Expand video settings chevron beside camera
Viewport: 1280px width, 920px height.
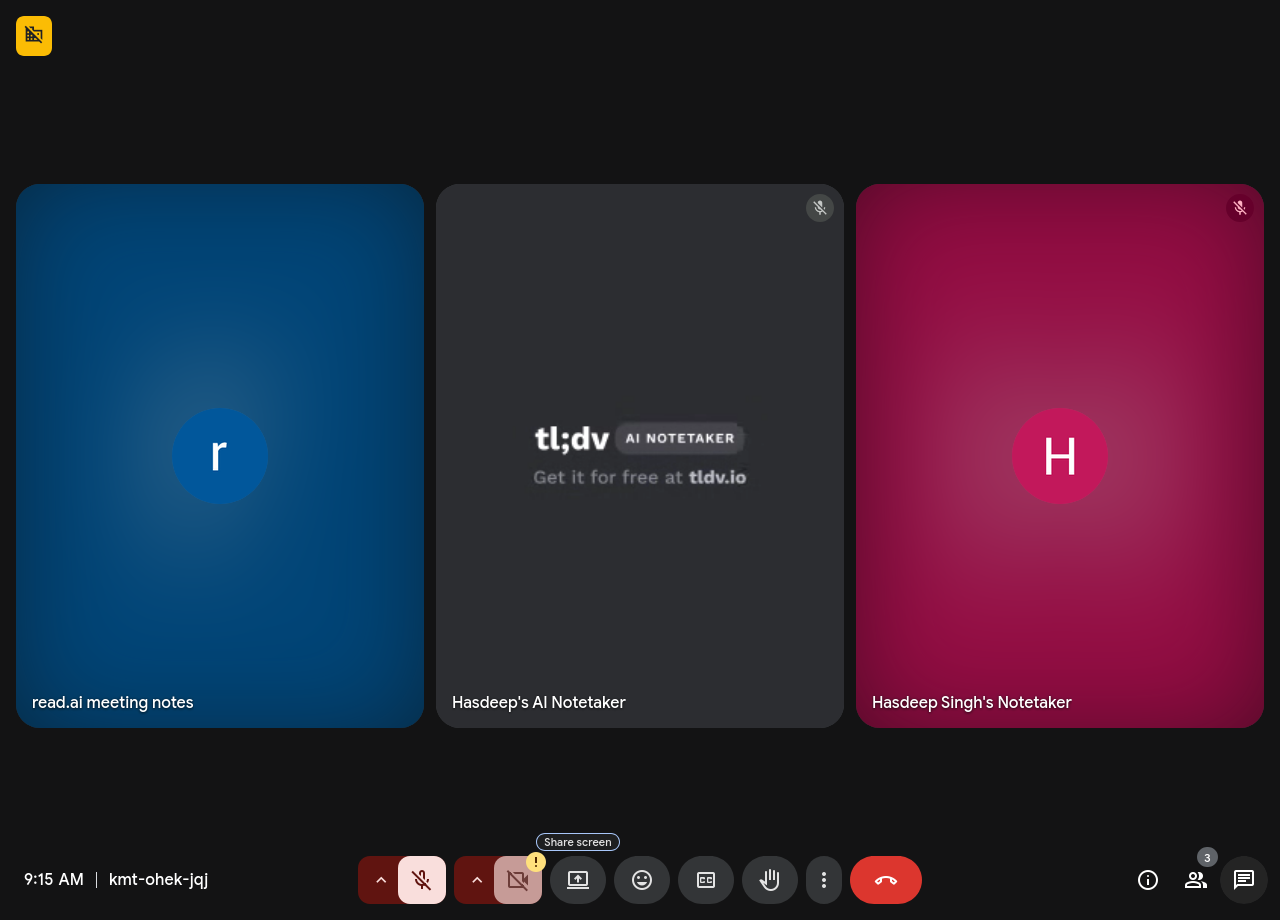coord(476,880)
